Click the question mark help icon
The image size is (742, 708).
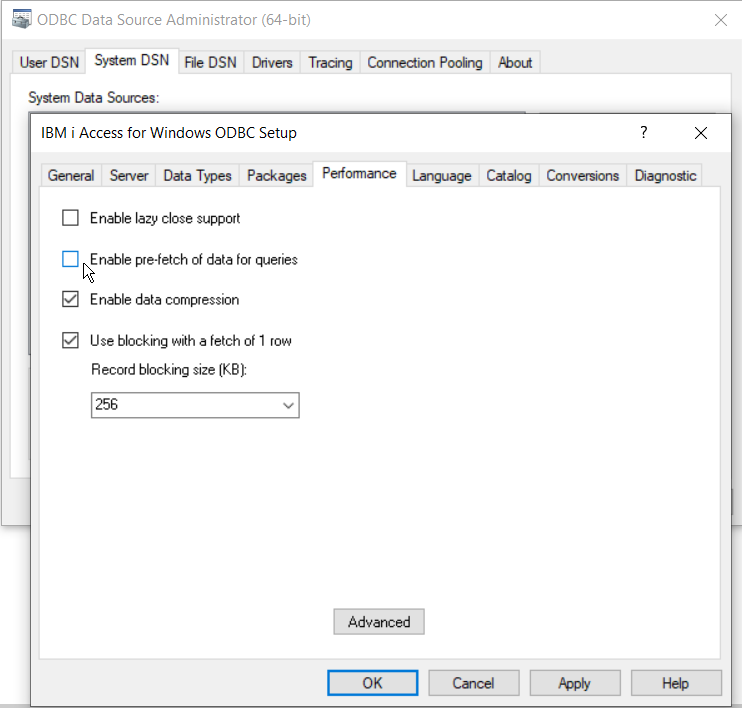coord(644,132)
